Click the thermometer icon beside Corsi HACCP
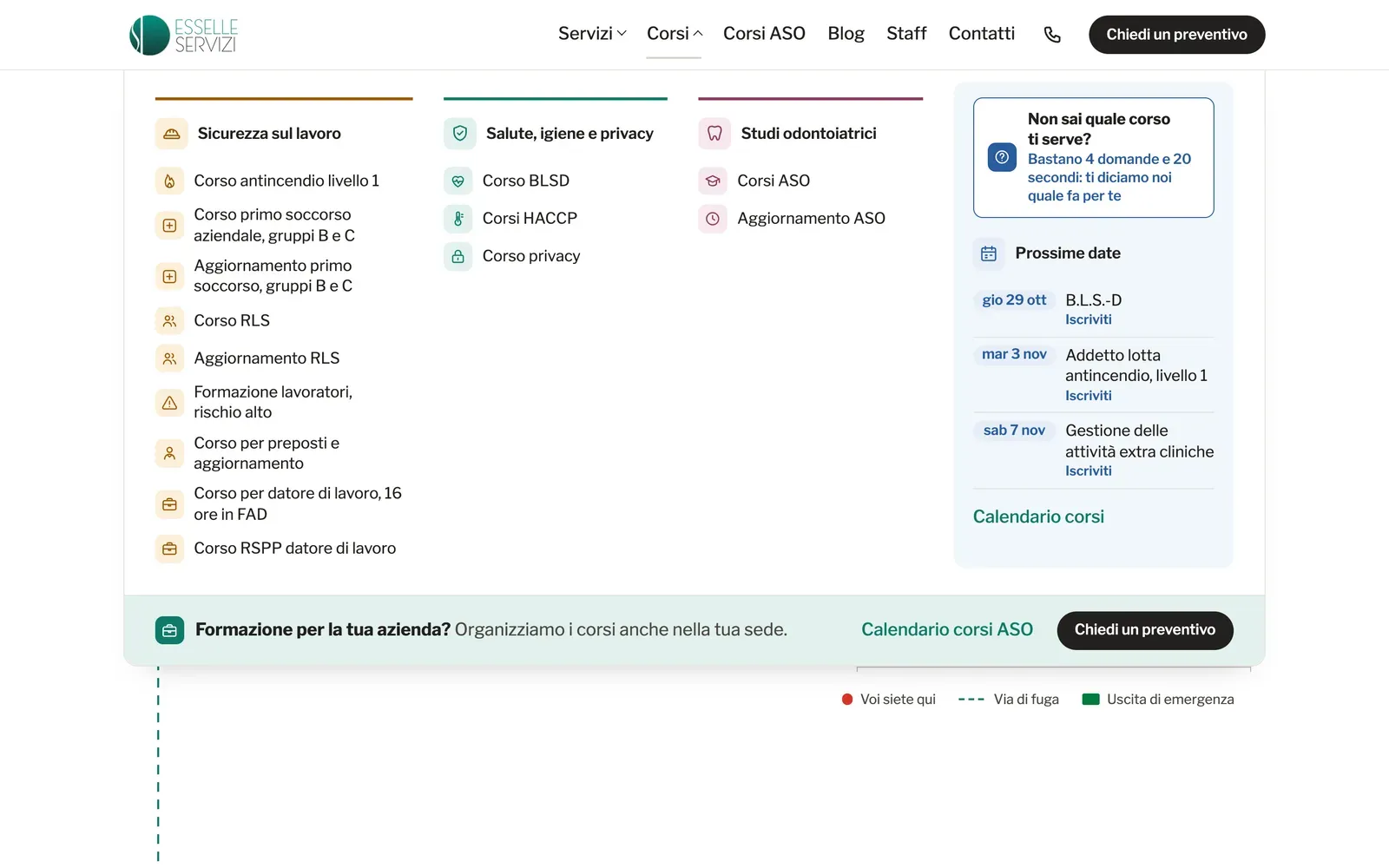Image resolution: width=1389 pixels, height=868 pixels. (458, 219)
